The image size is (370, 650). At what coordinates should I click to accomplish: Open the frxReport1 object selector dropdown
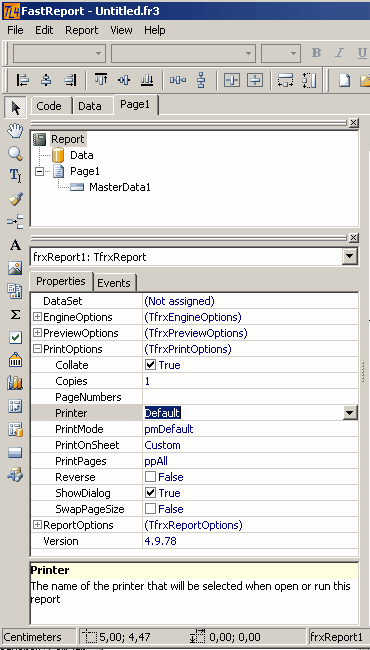[350, 257]
